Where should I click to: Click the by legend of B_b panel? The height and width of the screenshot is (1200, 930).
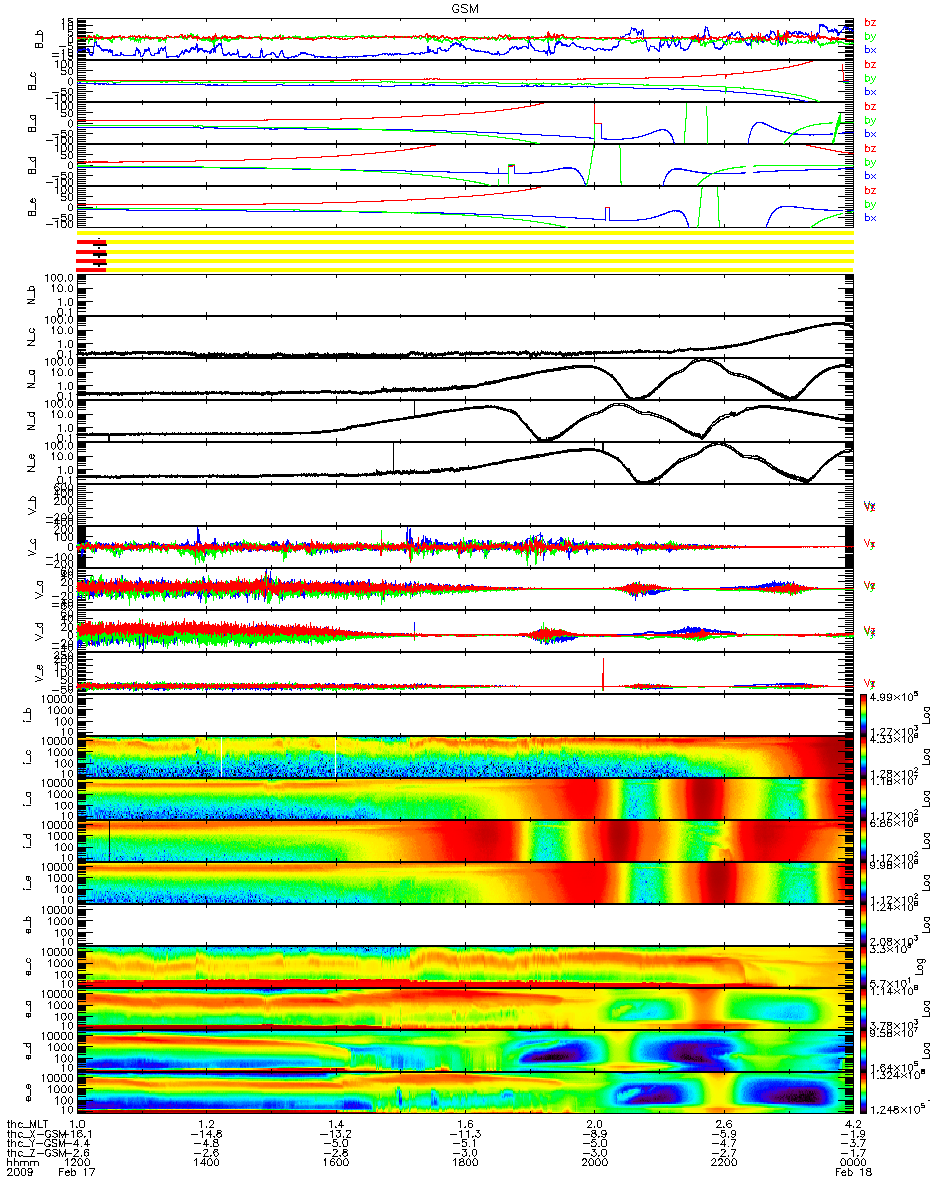pyautogui.click(x=870, y=36)
